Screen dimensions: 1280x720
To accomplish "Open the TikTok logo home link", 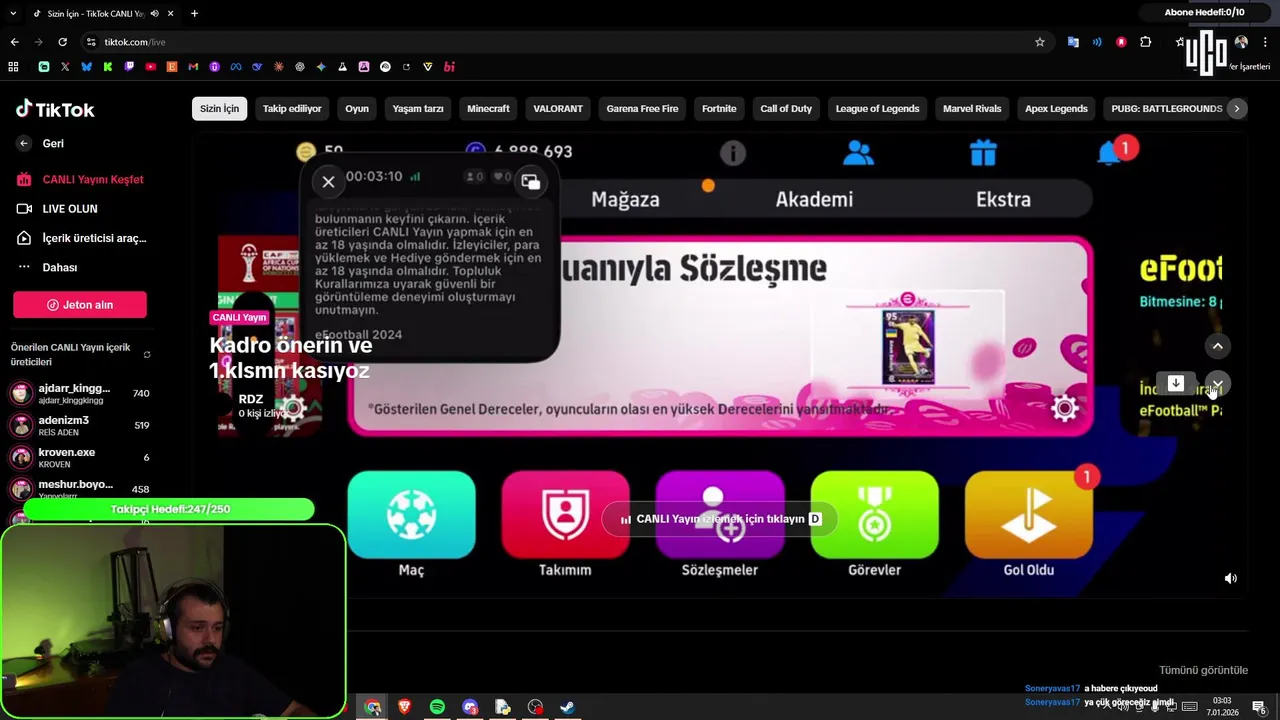I will click(55, 109).
